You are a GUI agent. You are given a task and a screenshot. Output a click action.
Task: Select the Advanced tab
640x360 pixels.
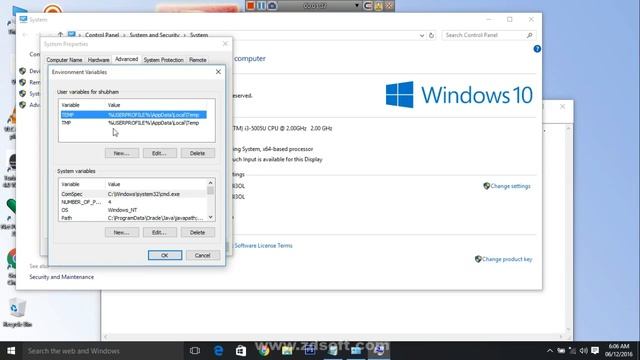pyautogui.click(x=127, y=59)
